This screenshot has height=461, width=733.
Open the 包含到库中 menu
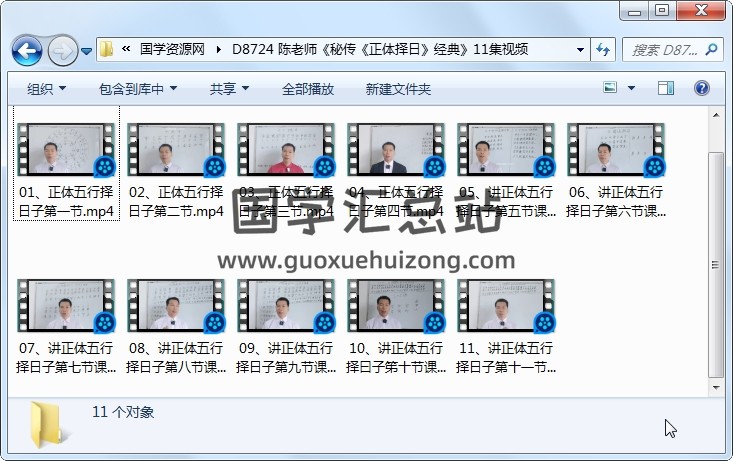point(138,89)
